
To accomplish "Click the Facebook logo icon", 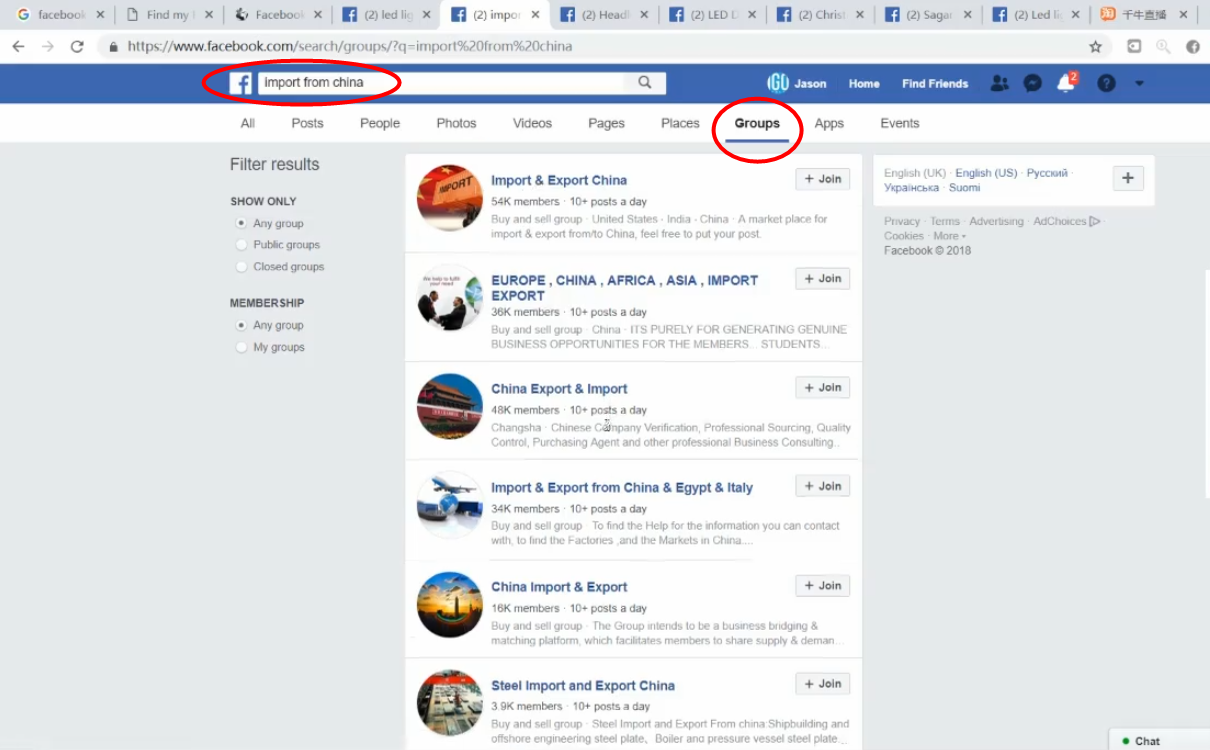I will [x=240, y=83].
